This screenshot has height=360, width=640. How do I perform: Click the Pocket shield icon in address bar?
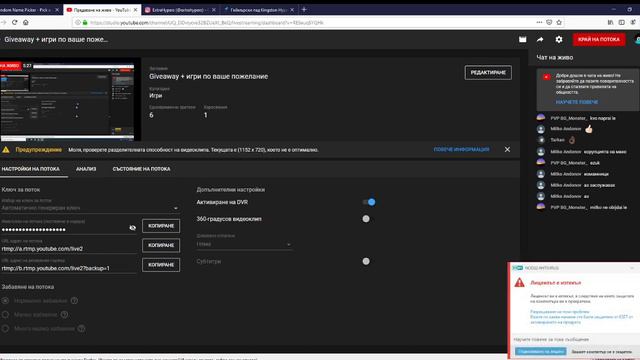click(549, 22)
